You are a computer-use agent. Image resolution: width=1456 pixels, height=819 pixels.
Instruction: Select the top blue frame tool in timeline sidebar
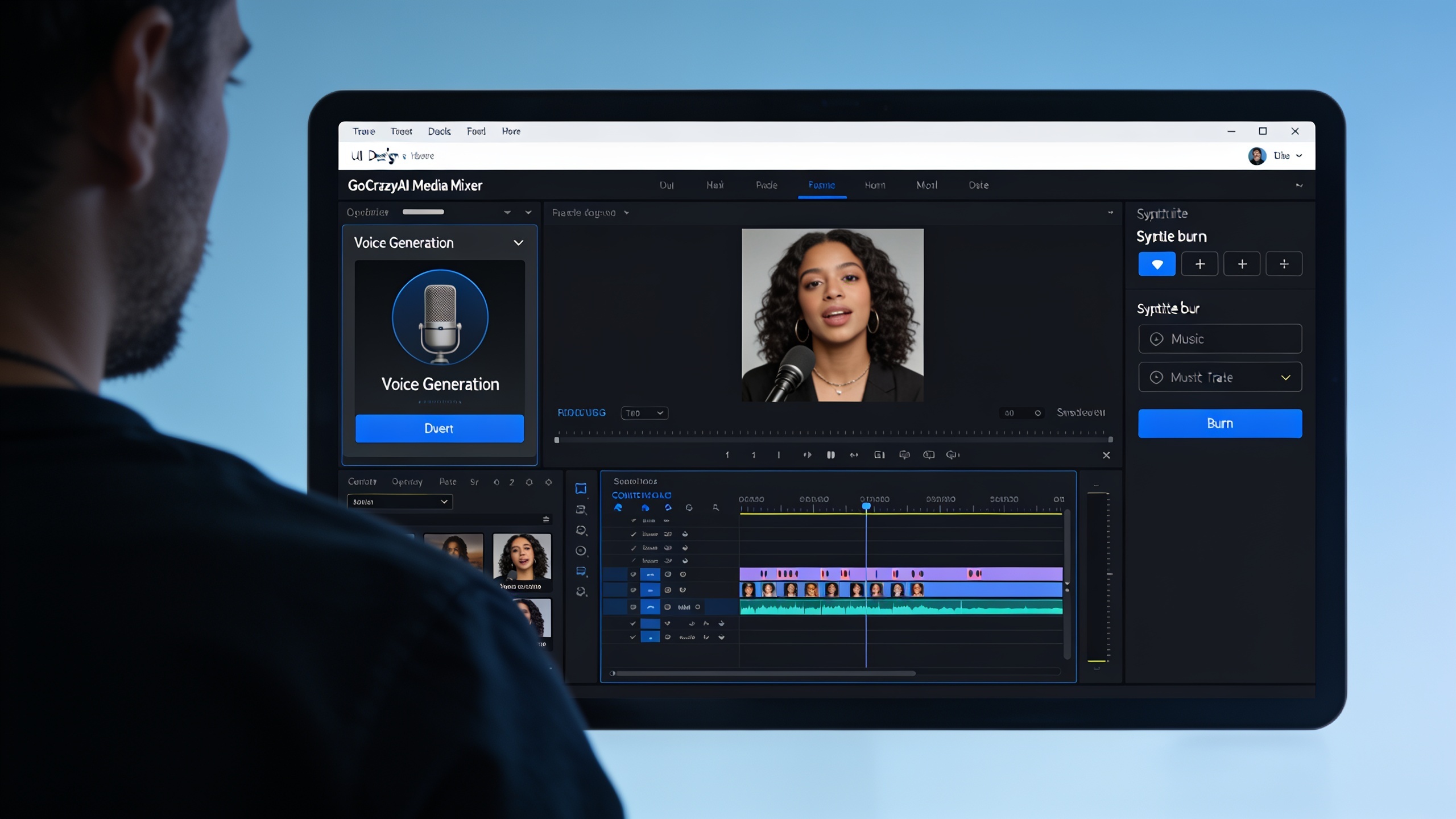click(x=581, y=489)
